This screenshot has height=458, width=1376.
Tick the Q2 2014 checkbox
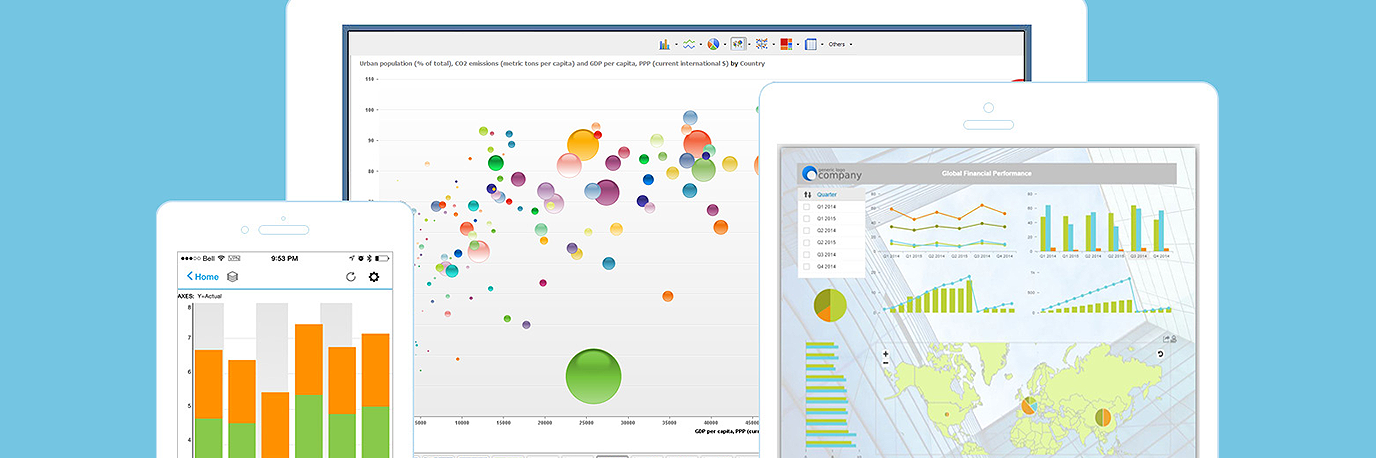807,231
